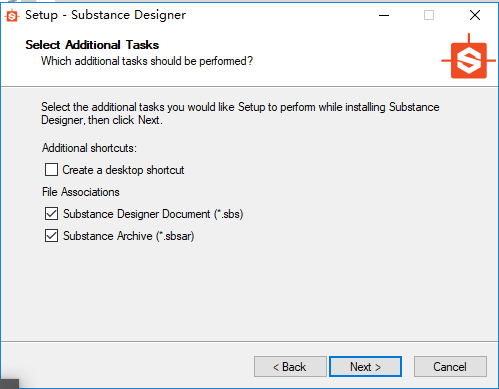Click the Next > button
This screenshot has width=499, height=389.
pos(365,367)
